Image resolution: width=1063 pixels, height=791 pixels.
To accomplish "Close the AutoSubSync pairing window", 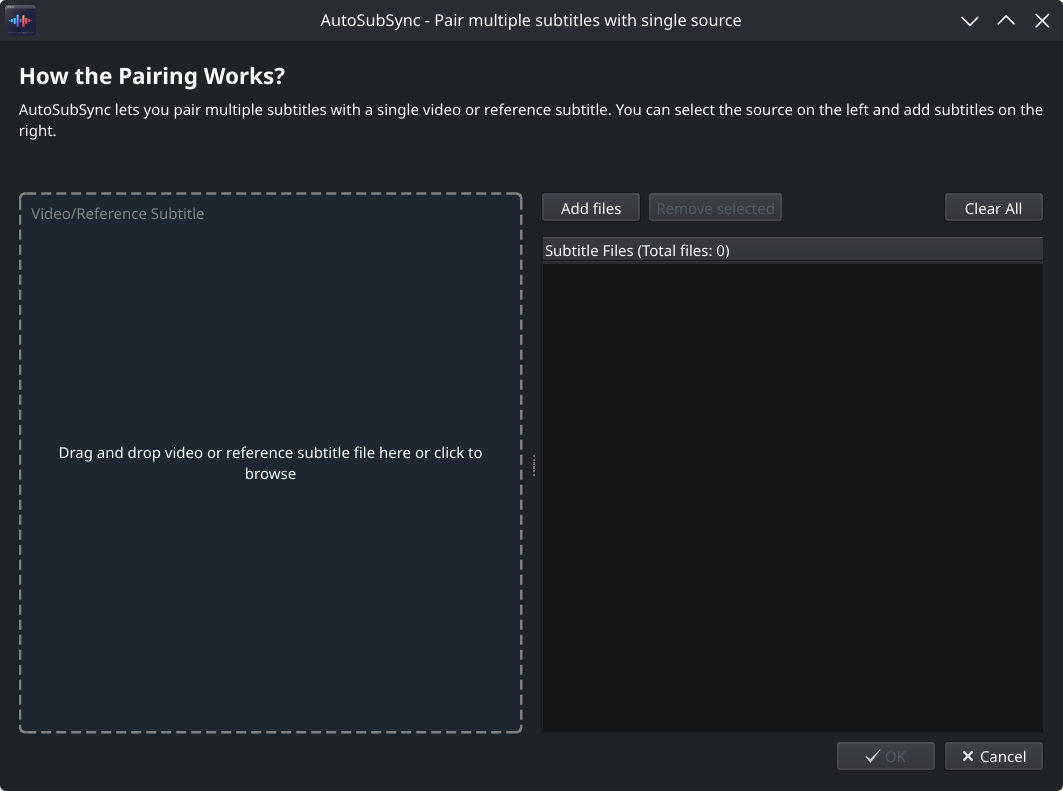I will pos(1042,20).
